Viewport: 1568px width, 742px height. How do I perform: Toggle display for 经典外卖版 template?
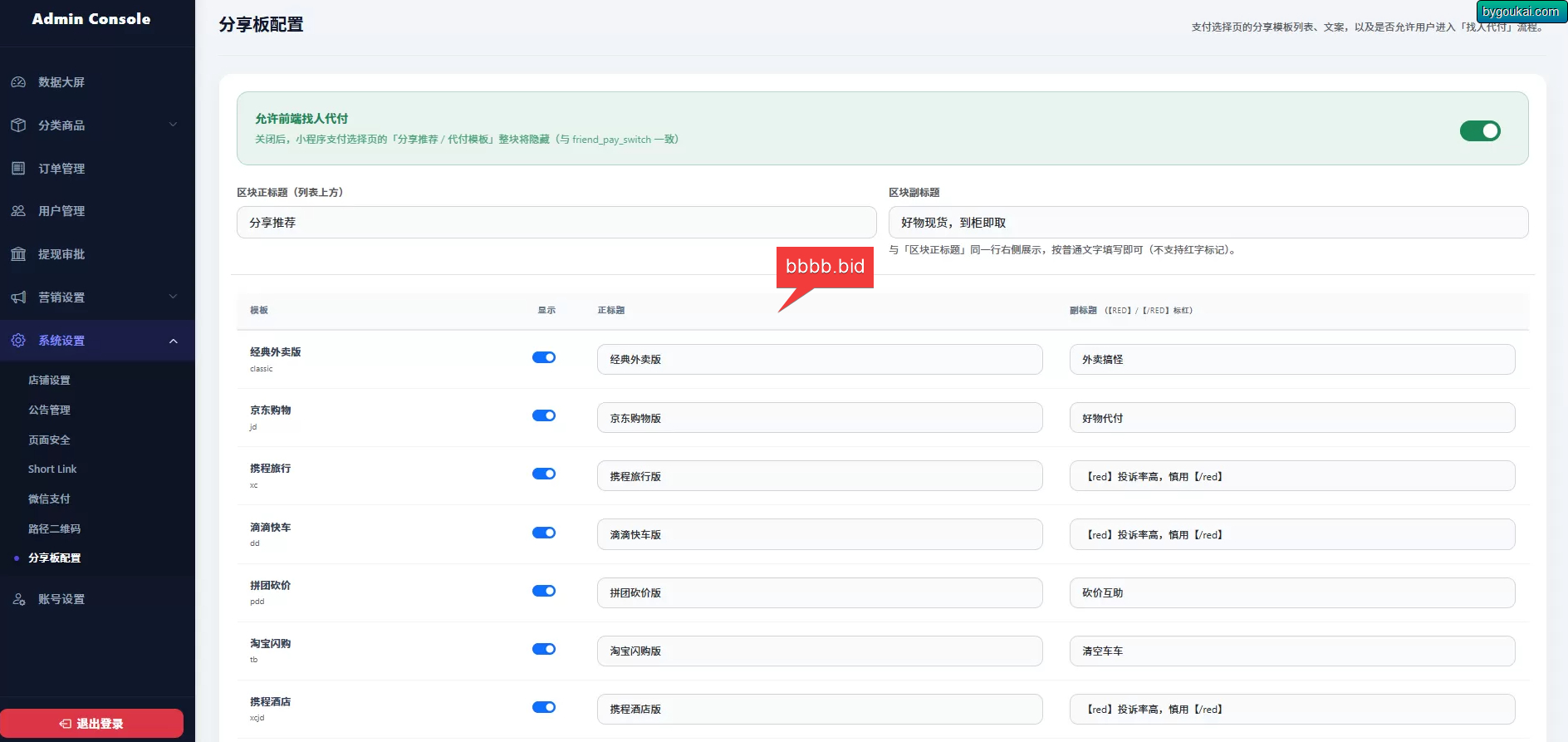(x=544, y=357)
